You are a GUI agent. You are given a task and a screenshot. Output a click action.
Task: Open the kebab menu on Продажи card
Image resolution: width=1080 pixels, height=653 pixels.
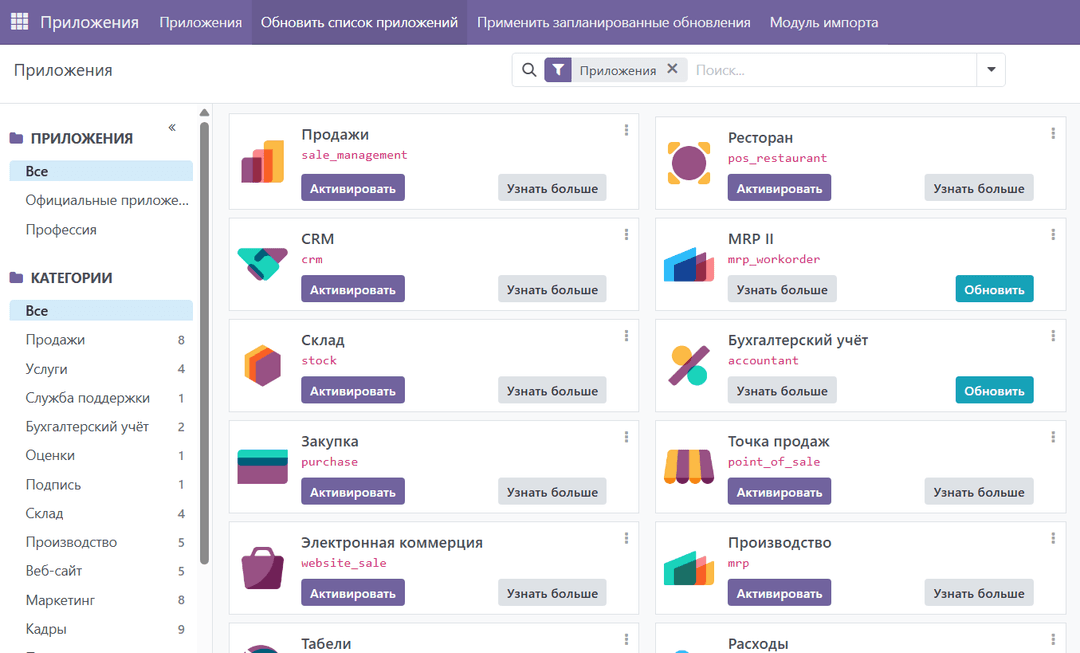(x=626, y=129)
